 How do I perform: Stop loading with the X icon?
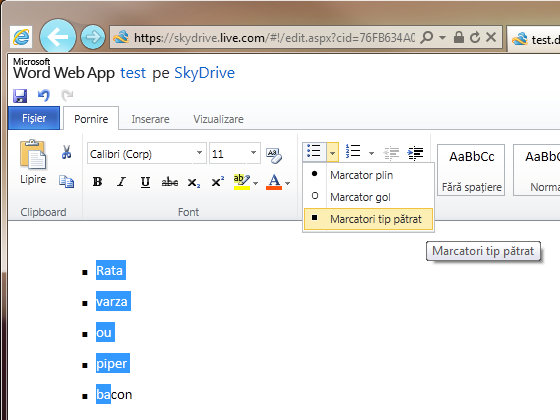491,37
